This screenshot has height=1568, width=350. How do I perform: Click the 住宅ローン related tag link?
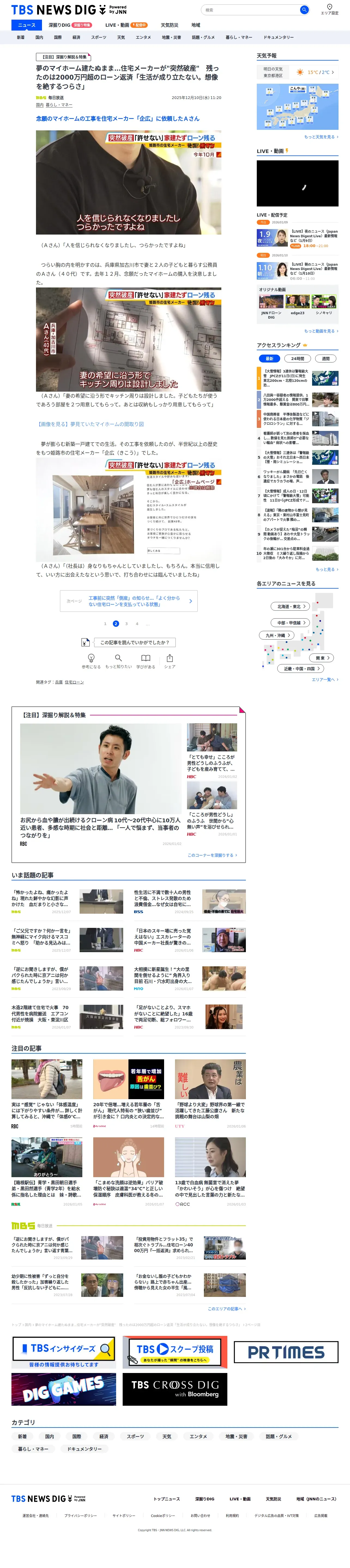[x=74, y=682]
